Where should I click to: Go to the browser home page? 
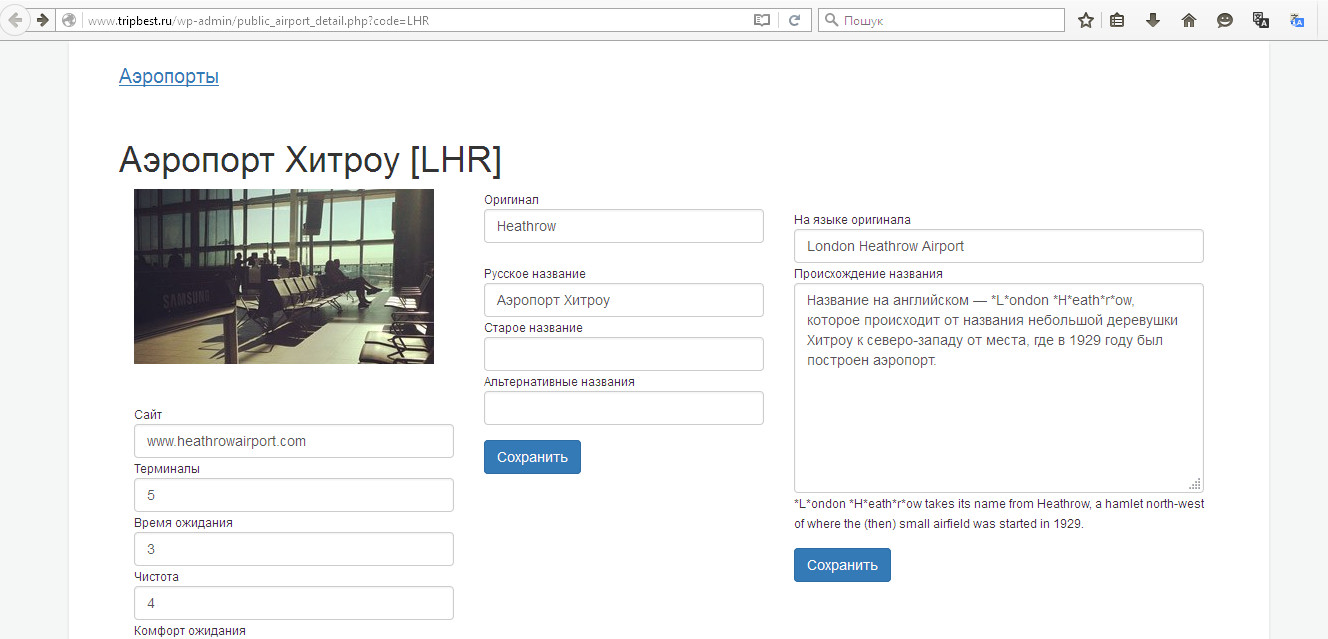pyautogui.click(x=1189, y=20)
